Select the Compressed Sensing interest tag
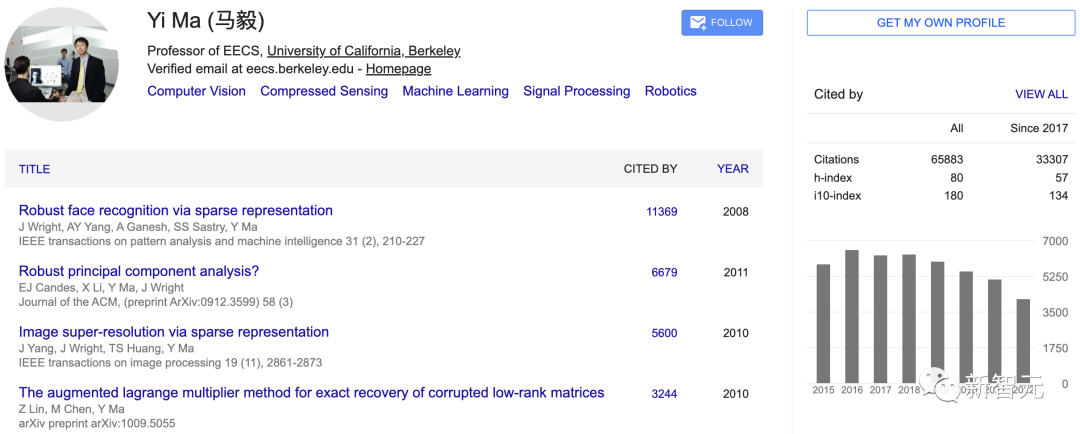The width and height of the screenshot is (1080, 434). (324, 91)
